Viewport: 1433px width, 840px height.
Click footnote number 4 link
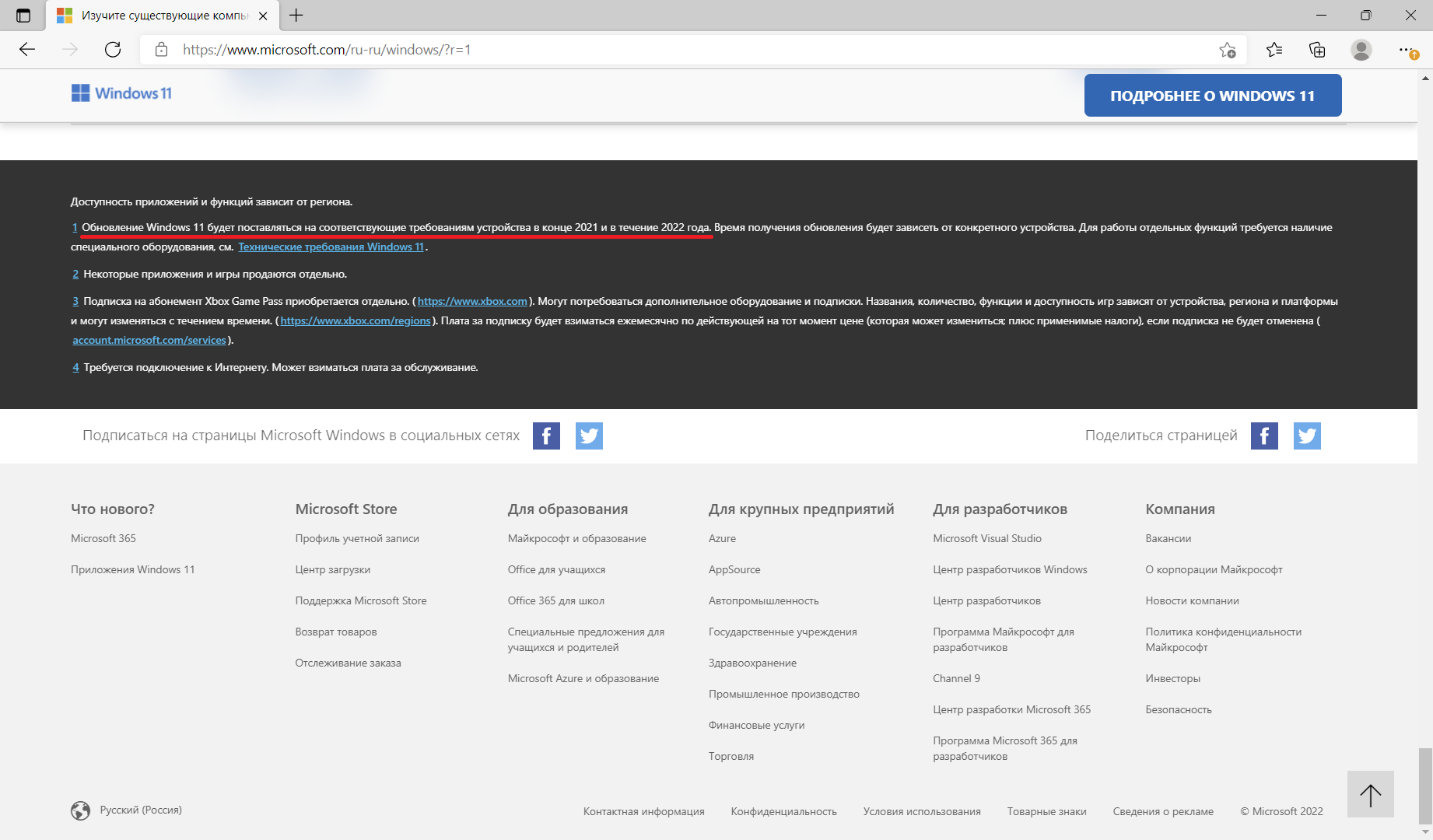click(x=75, y=368)
